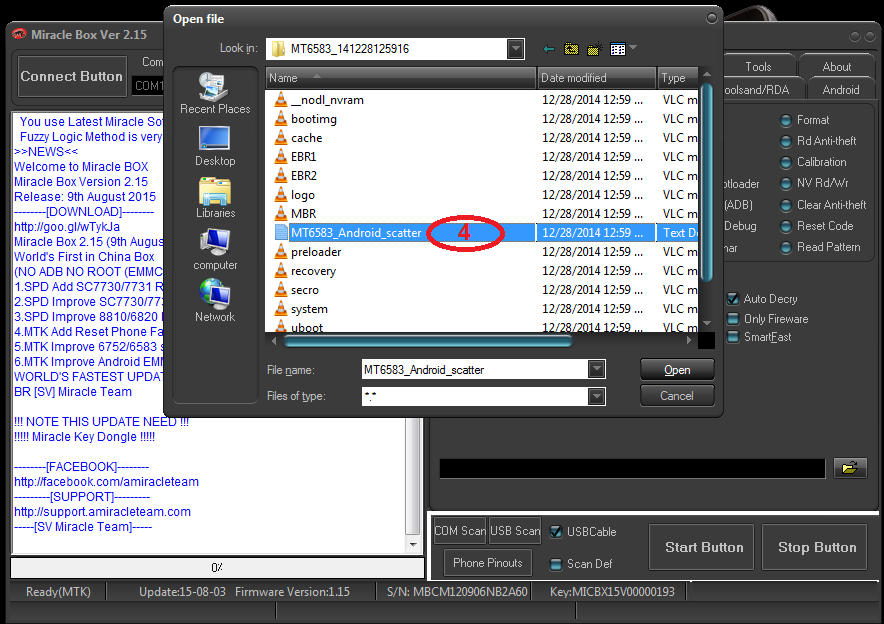The height and width of the screenshot is (624, 884).
Task: Click the Stop Button
Action: coord(815,547)
